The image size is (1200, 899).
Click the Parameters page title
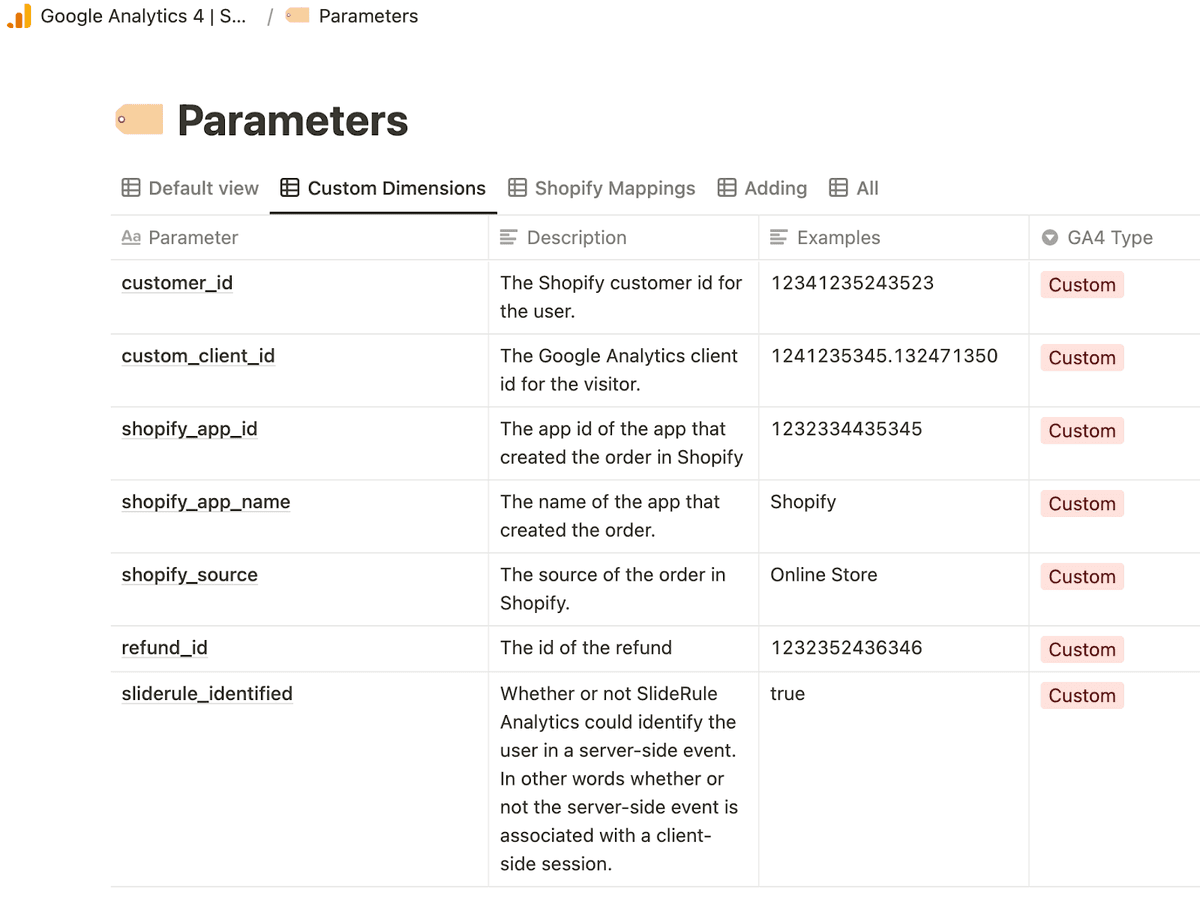[293, 121]
